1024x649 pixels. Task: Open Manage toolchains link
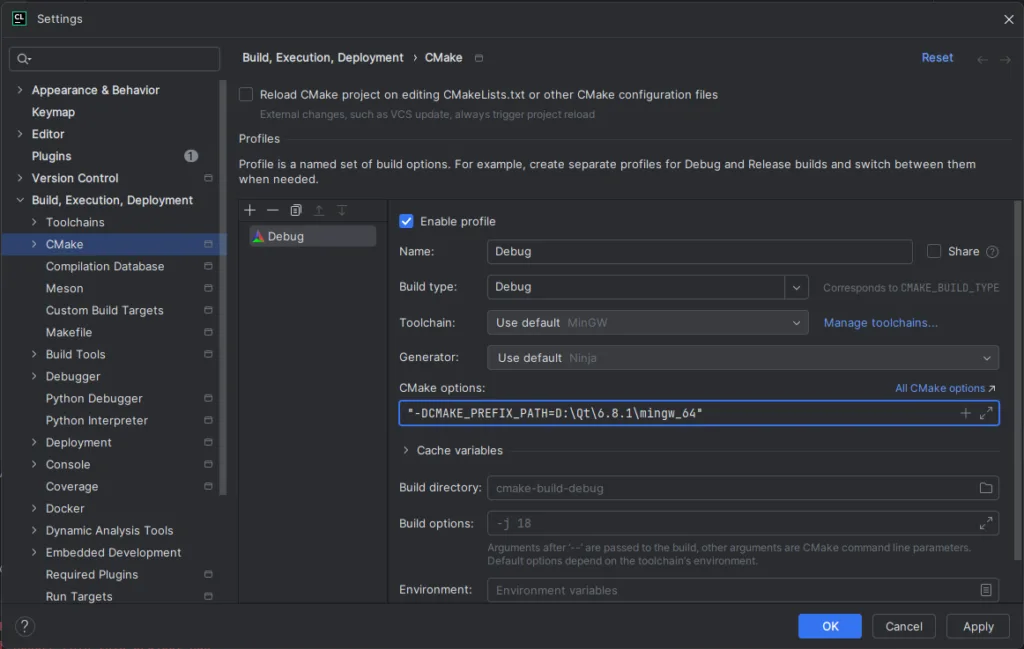pos(880,323)
